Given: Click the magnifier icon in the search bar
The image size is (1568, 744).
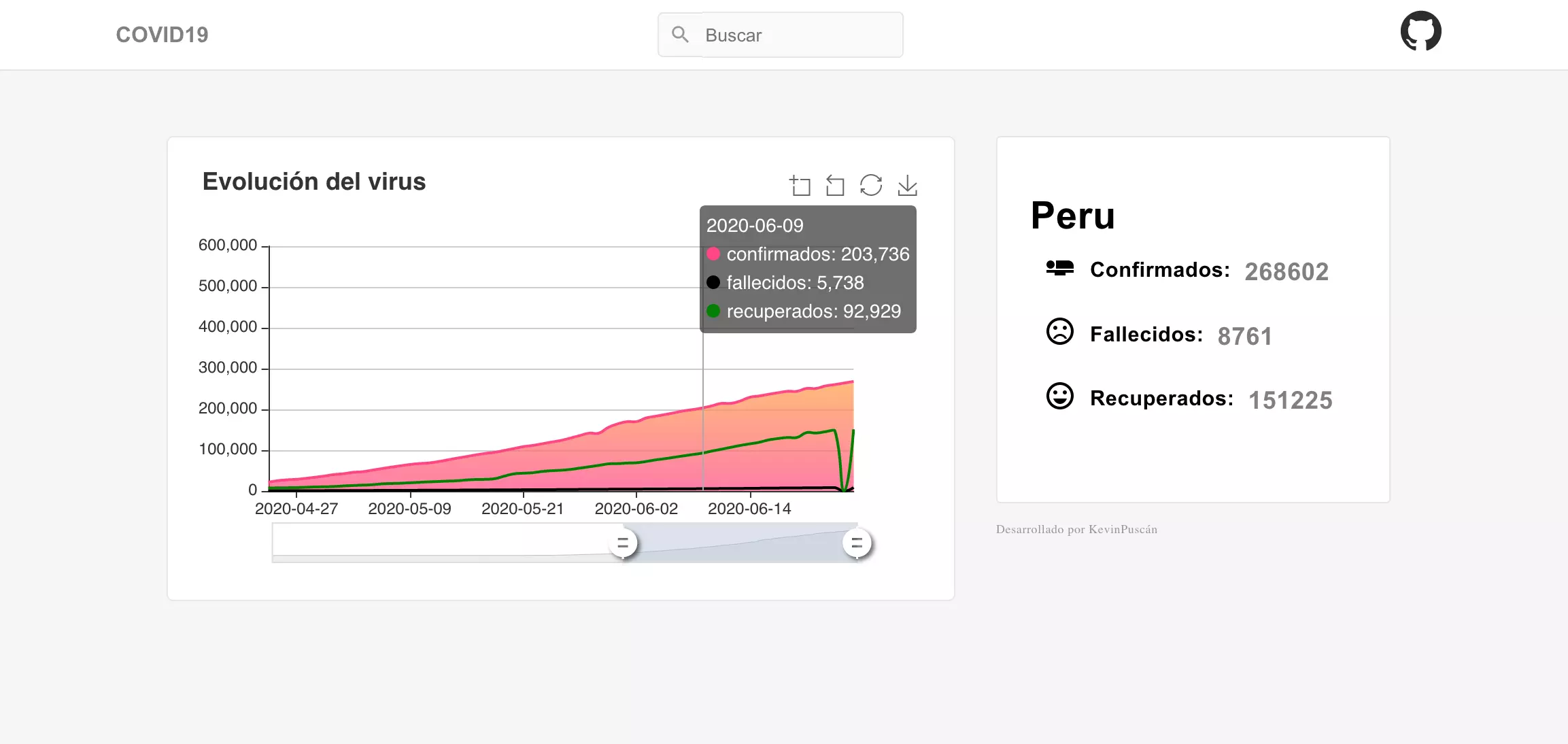Looking at the screenshot, I should (x=681, y=34).
